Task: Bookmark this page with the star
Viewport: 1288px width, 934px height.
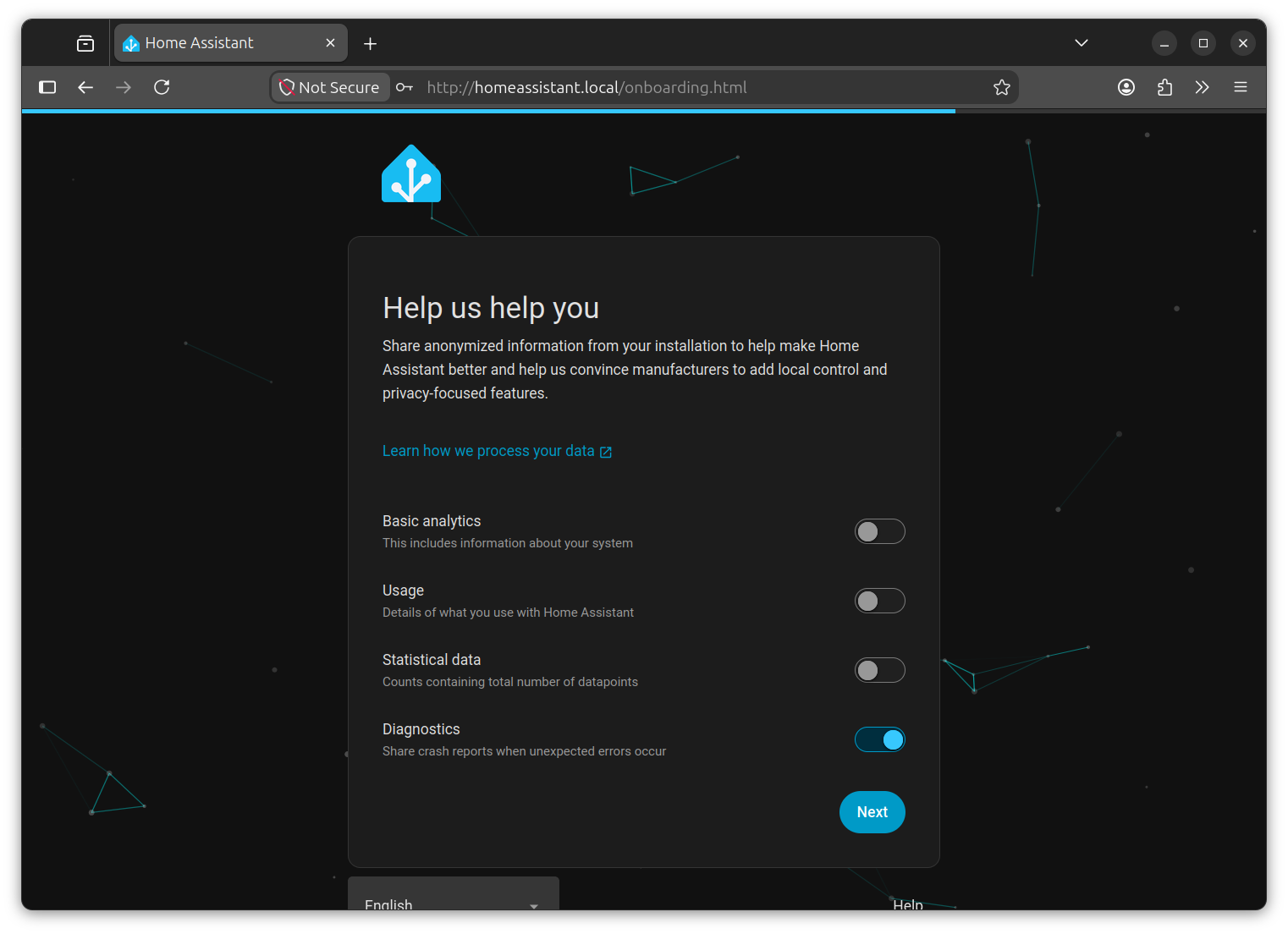Action: tap(1002, 87)
